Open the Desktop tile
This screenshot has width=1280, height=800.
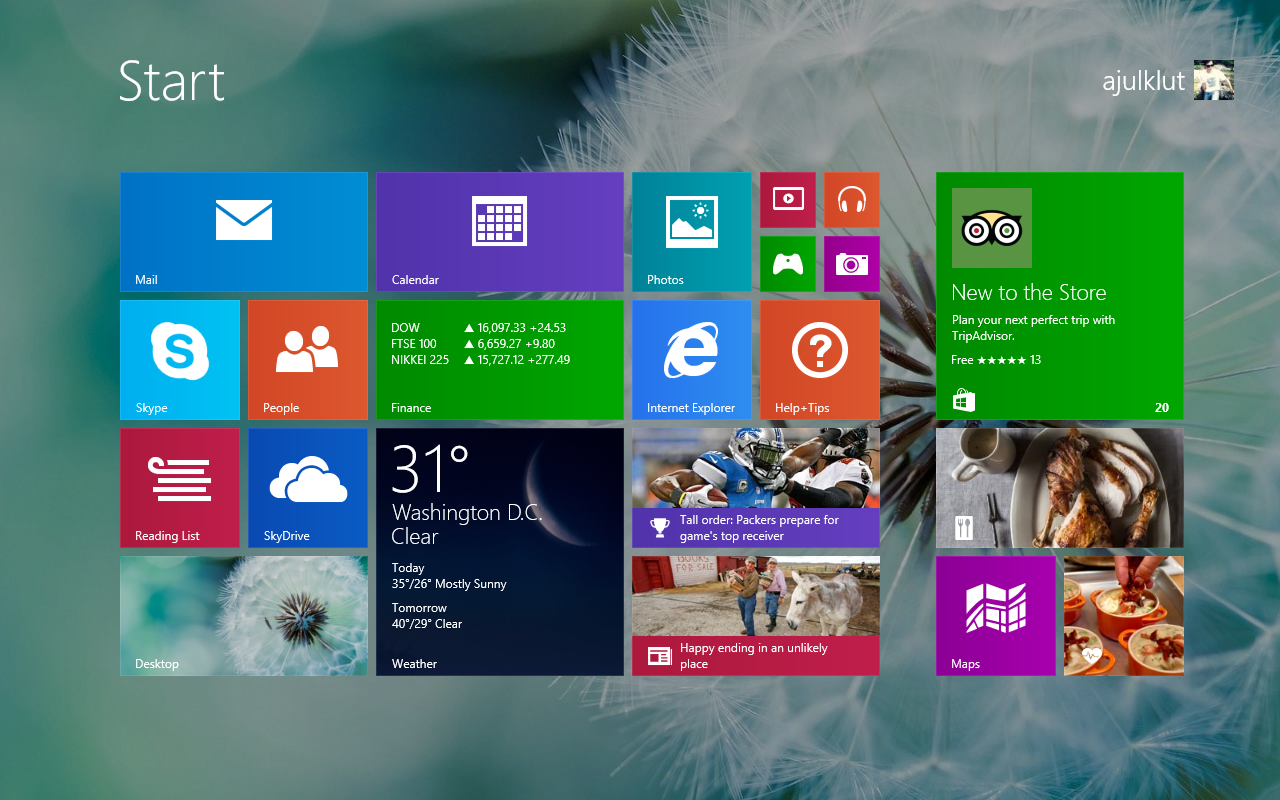(244, 616)
